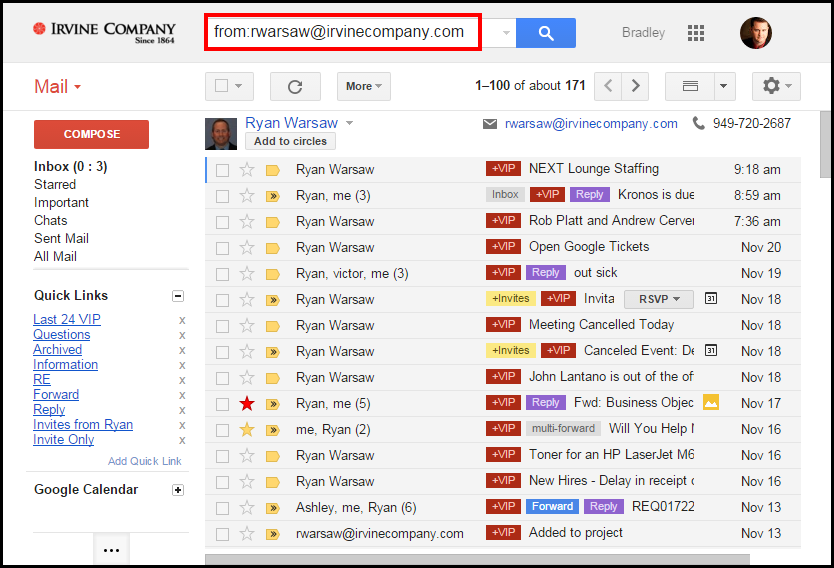Open the input tools dropdown arrow

[724, 86]
